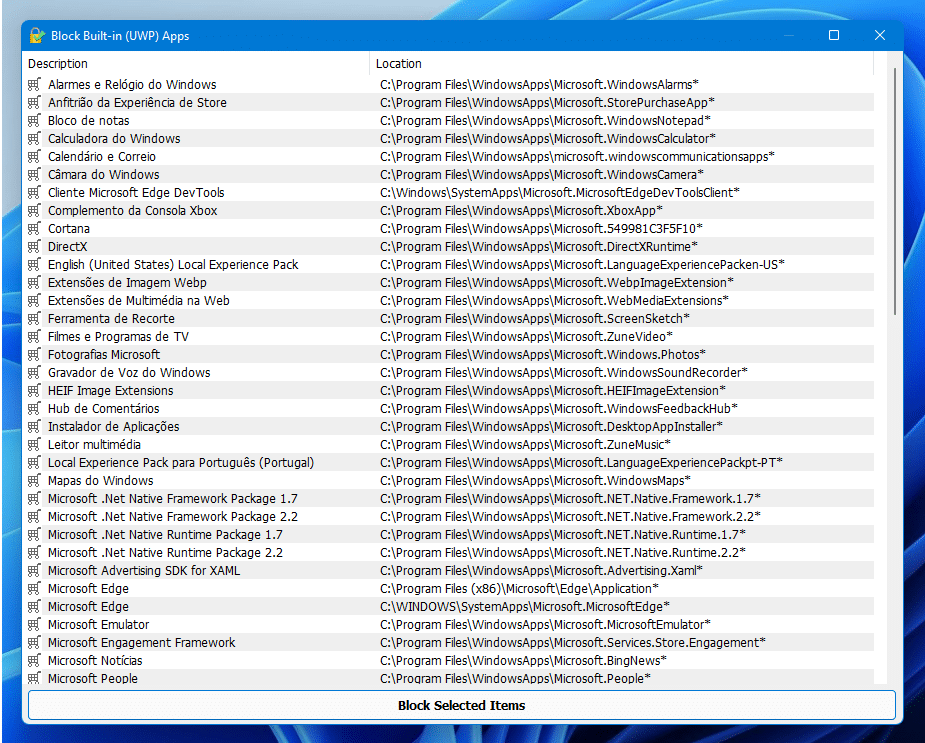The width and height of the screenshot is (925, 743).
Task: Click the store icon next to Calculadora do Windows
Action: click(x=34, y=139)
